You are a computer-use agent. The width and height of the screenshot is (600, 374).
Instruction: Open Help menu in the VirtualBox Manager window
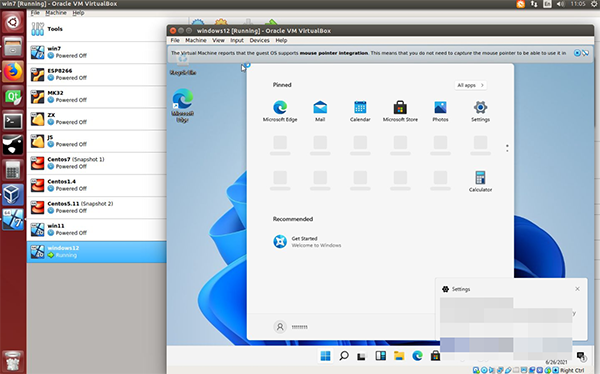[78, 13]
